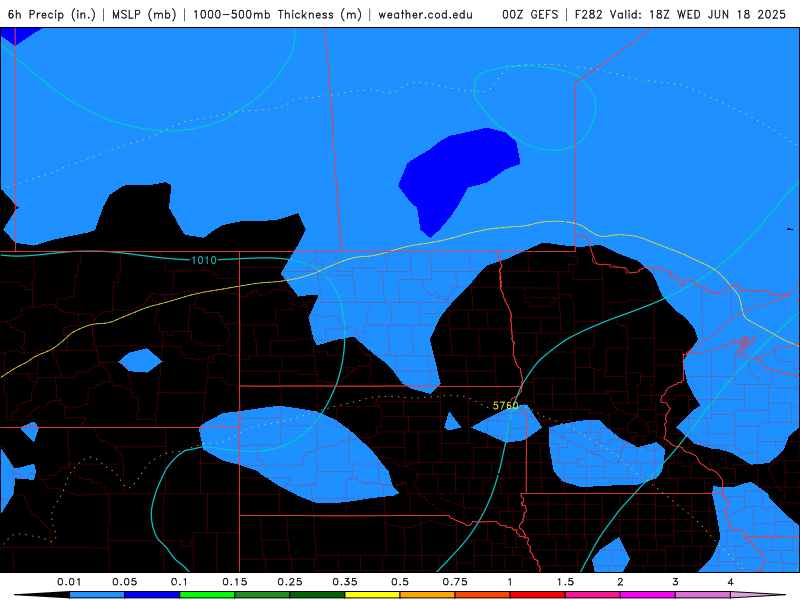The image size is (800, 600).
Task: Click the 5760 thickness contour label
Action: [506, 406]
